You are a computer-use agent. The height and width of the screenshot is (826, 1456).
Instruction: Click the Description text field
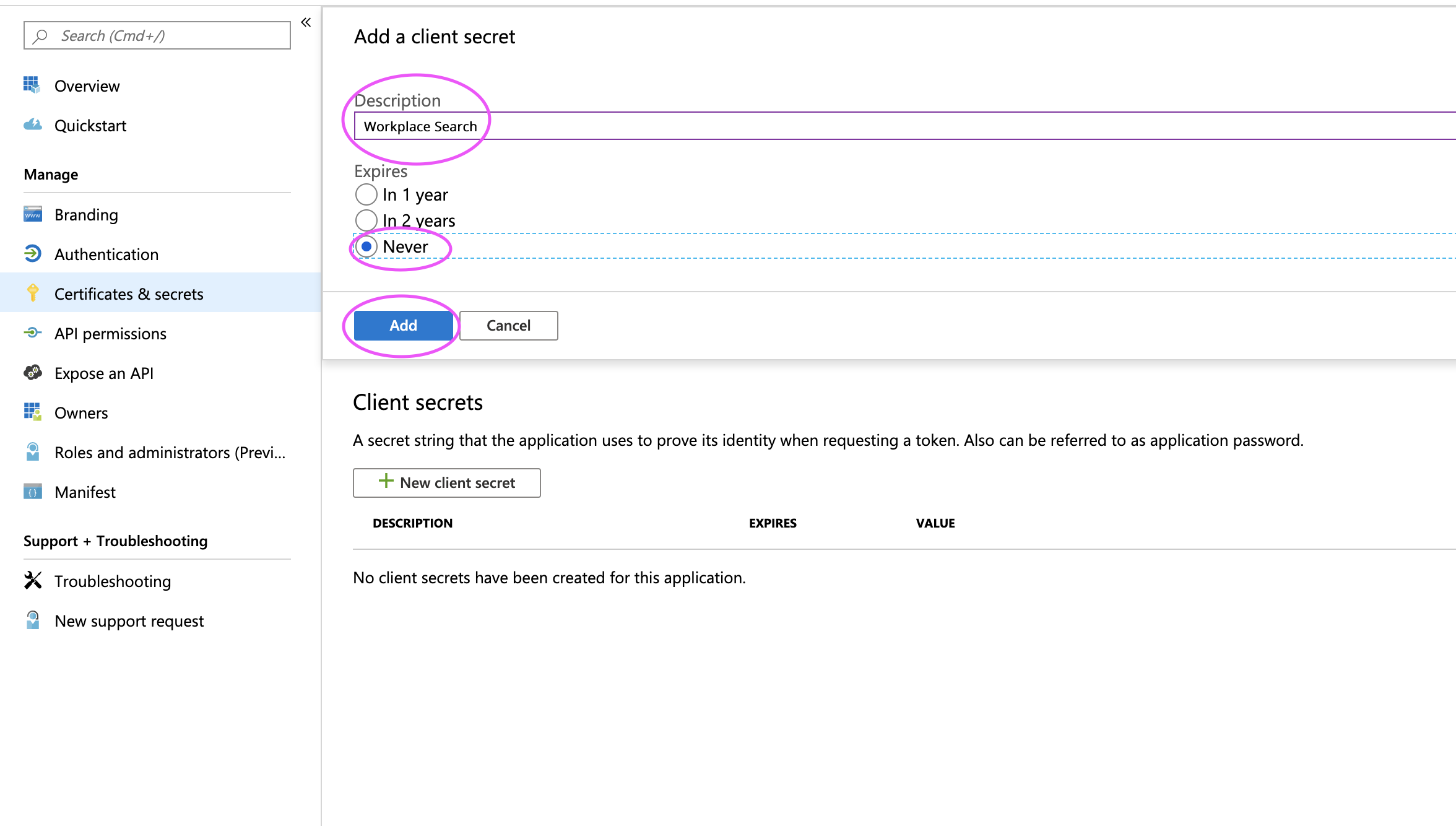[867, 126]
